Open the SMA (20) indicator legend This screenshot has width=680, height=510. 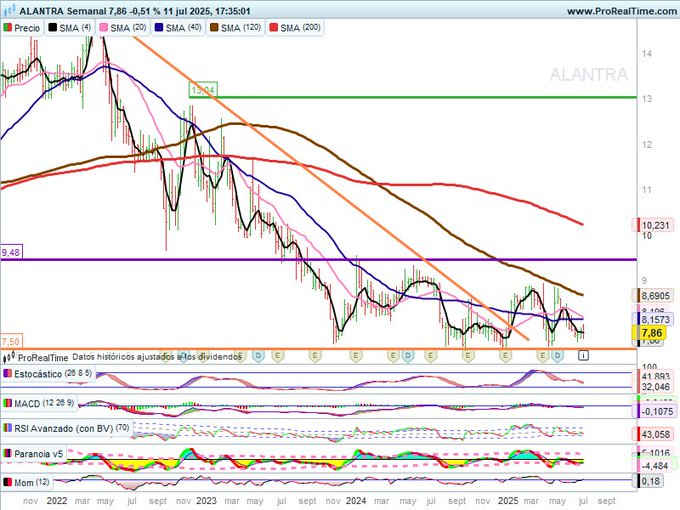click(x=123, y=28)
